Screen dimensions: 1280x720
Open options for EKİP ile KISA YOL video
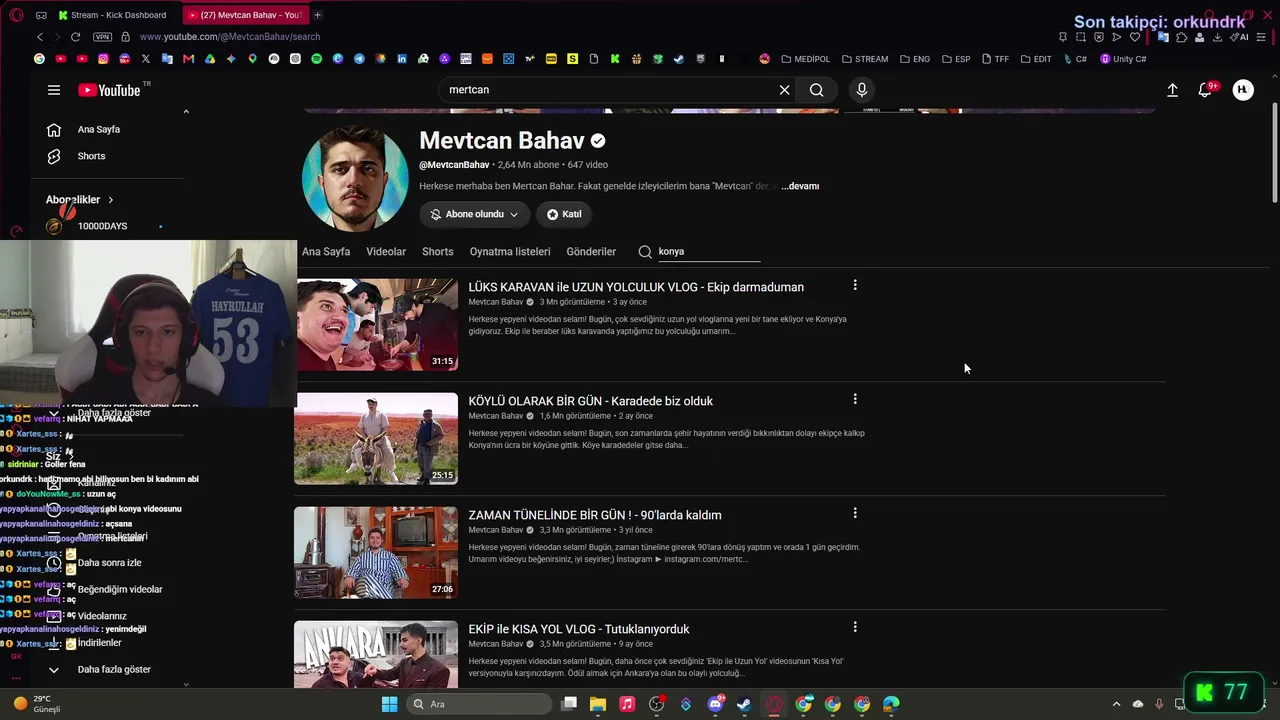tap(855, 627)
